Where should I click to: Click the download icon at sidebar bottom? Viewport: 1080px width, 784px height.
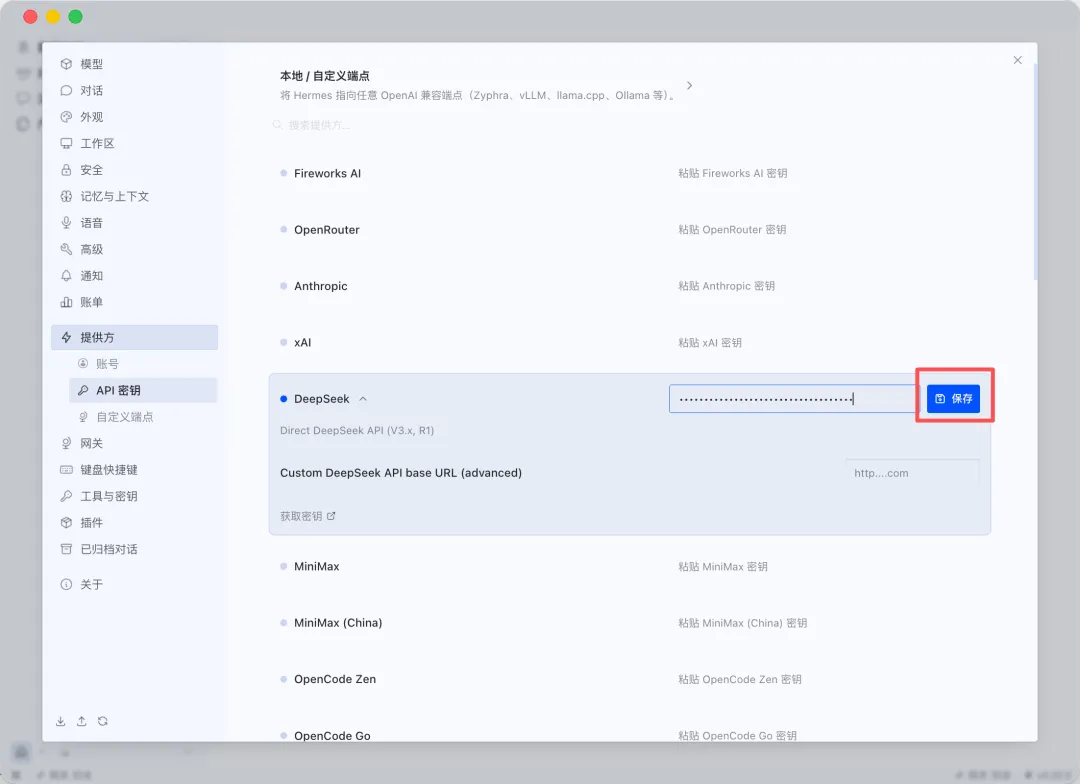point(61,721)
